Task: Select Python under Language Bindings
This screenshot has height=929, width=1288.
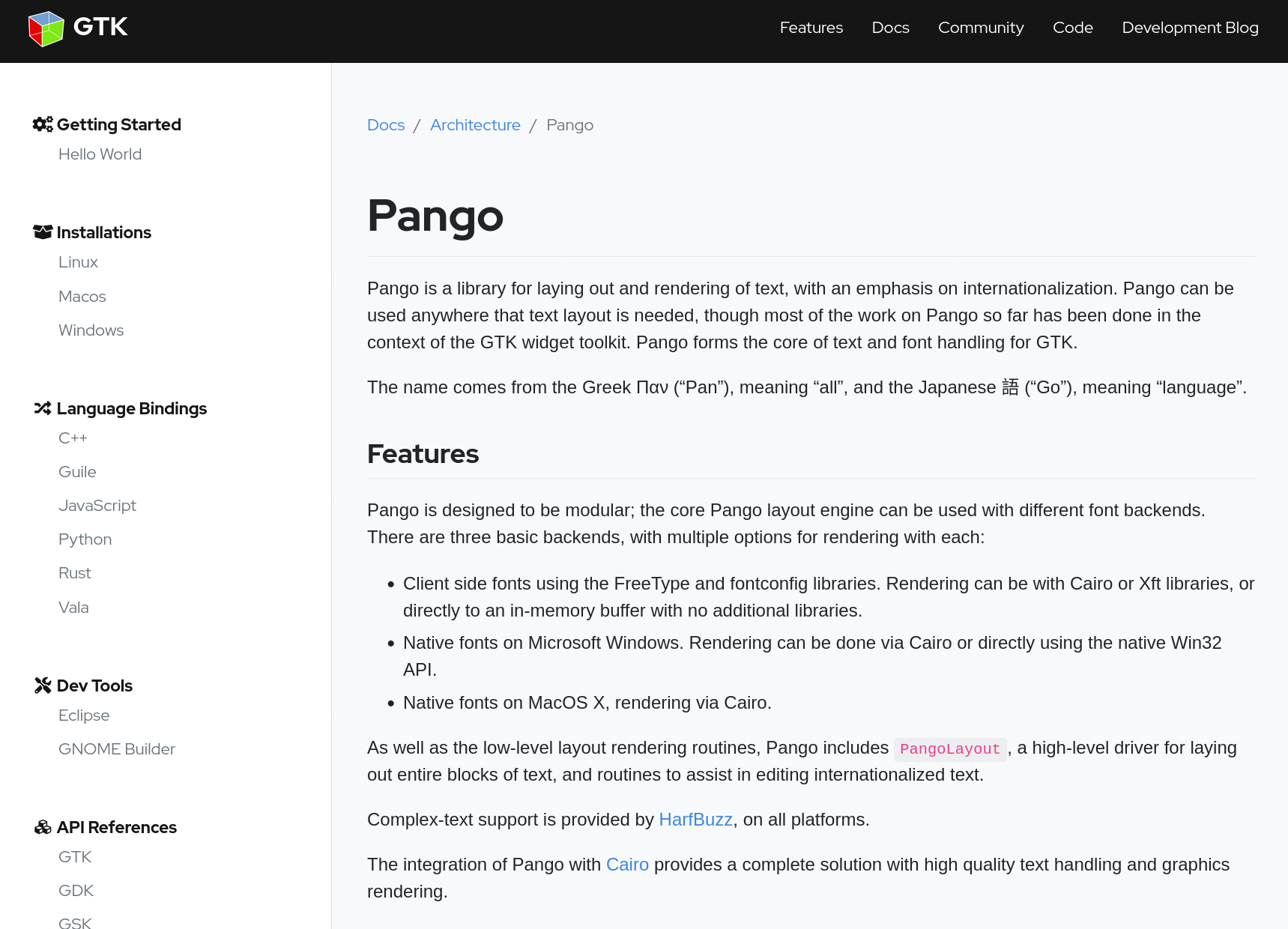Action: point(85,539)
